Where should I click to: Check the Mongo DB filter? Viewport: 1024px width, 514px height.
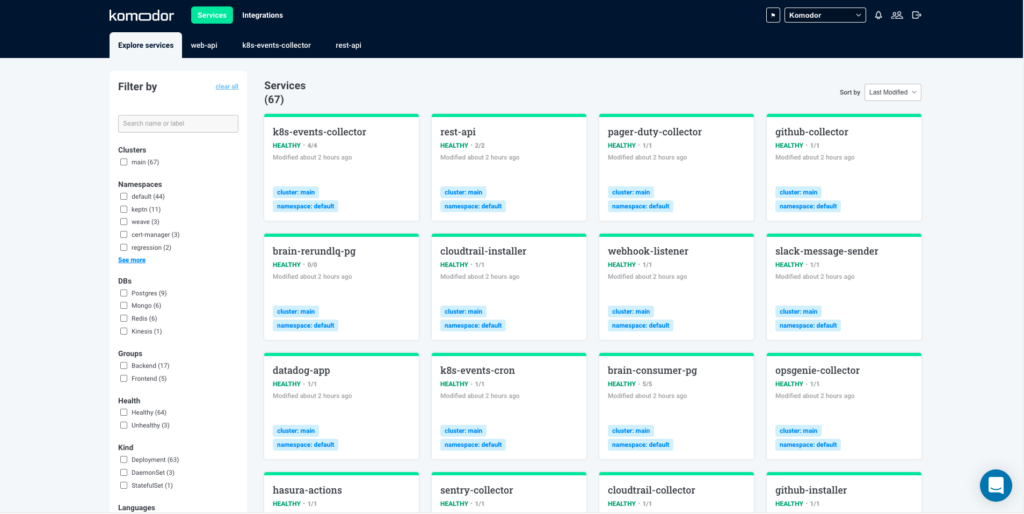point(123,305)
